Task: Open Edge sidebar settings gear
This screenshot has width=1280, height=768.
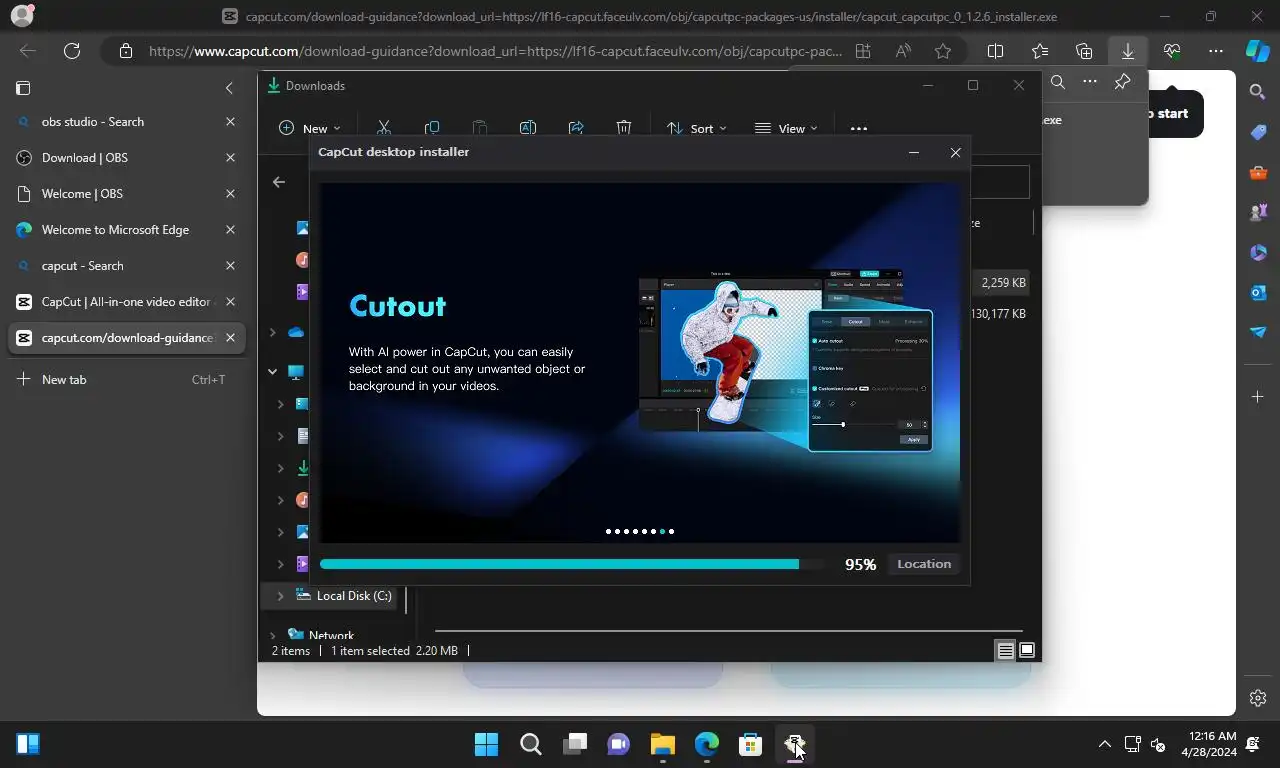Action: pyautogui.click(x=1258, y=698)
